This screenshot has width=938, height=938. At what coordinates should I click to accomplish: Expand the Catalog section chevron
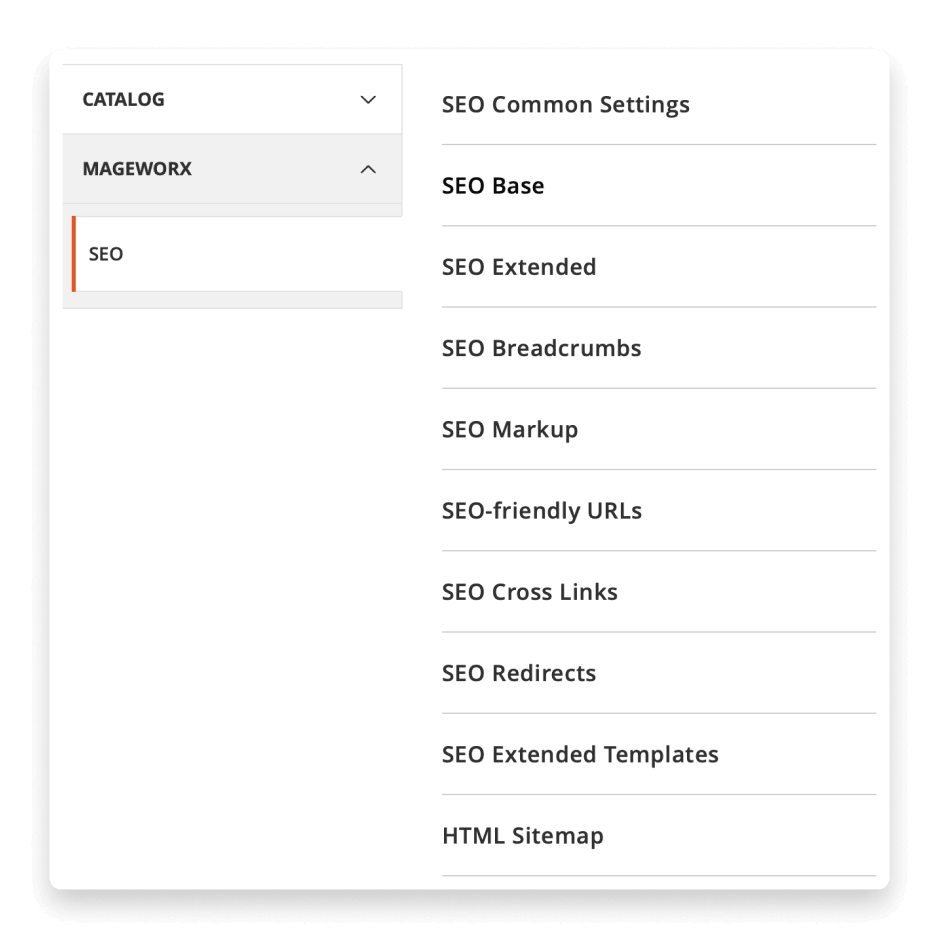pyautogui.click(x=368, y=100)
